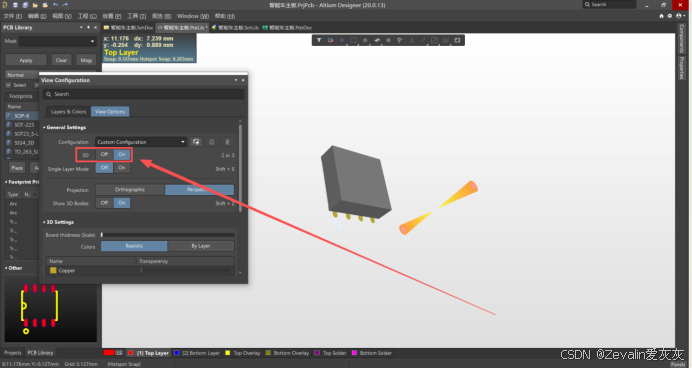This screenshot has height=369, width=692.
Task: Select the SOP-8 footprint row
Action: coord(22,116)
